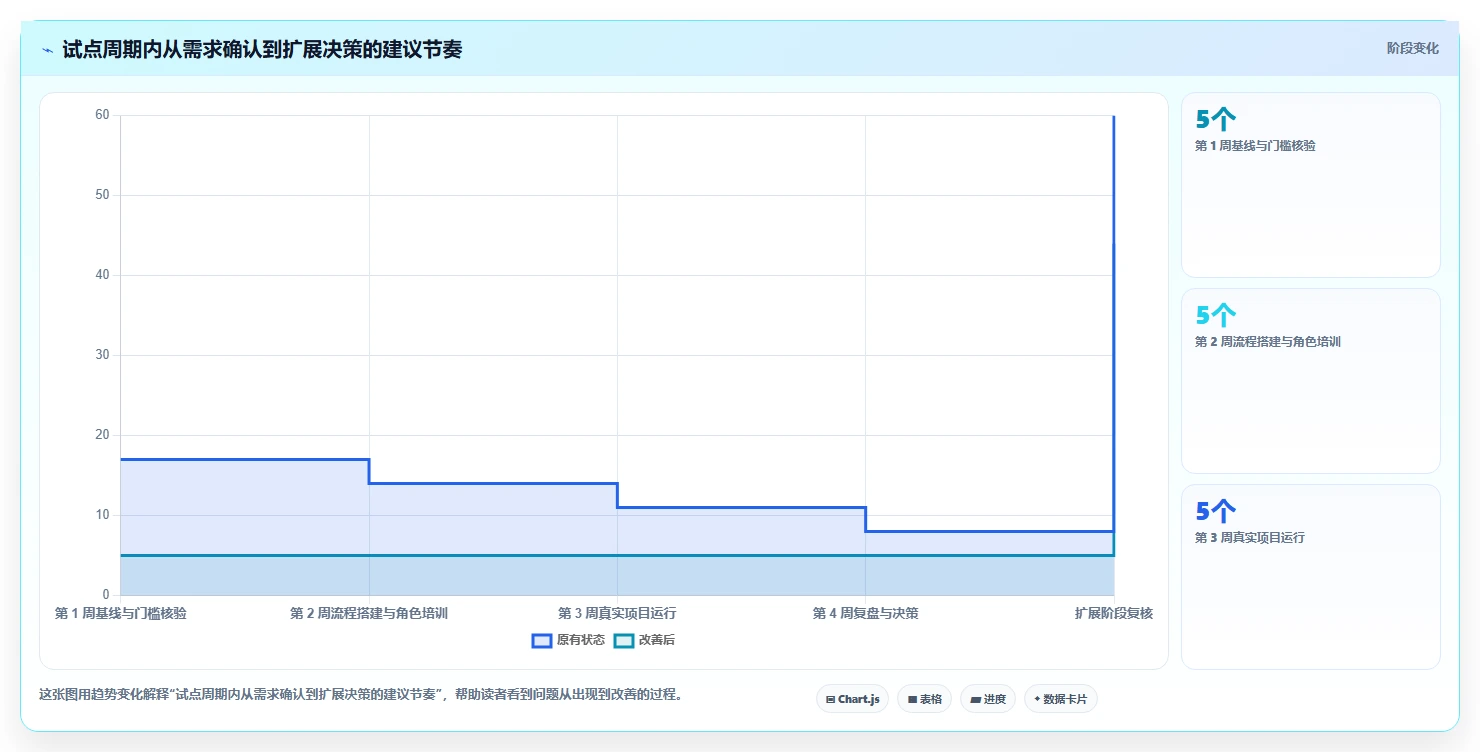Screen dimensions: 1480x752
Task: Click the icon inside the 表格 pill
Action: click(912, 700)
